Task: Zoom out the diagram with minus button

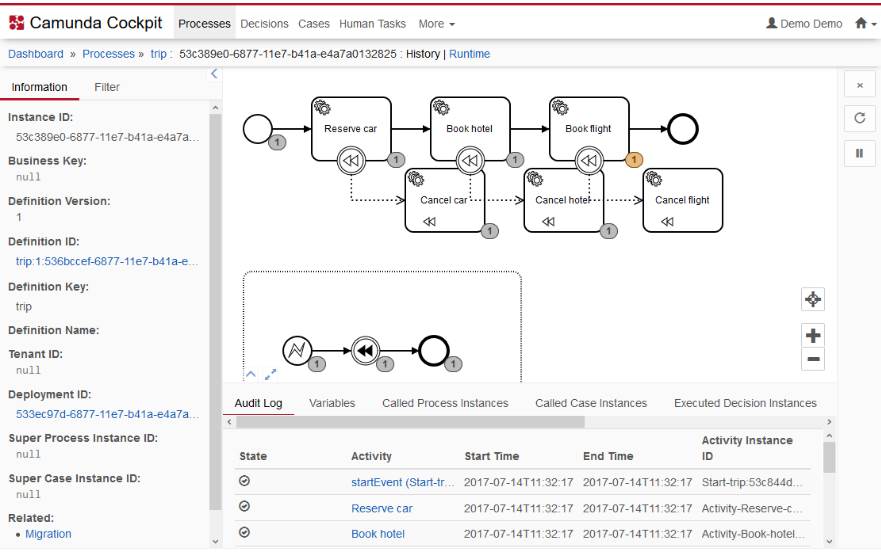Action: (813, 359)
